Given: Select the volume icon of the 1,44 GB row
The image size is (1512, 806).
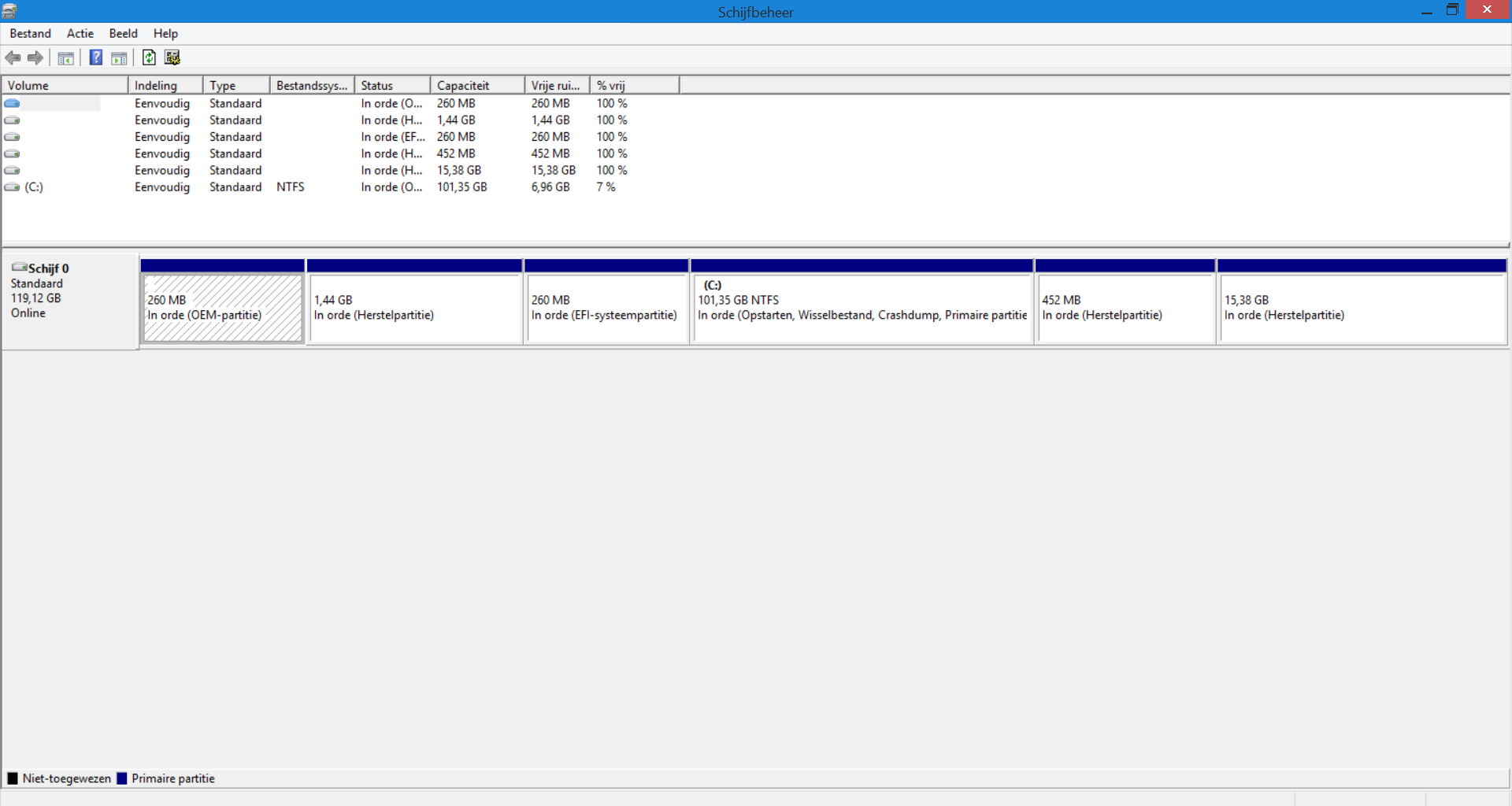Looking at the screenshot, I should click(x=12, y=120).
